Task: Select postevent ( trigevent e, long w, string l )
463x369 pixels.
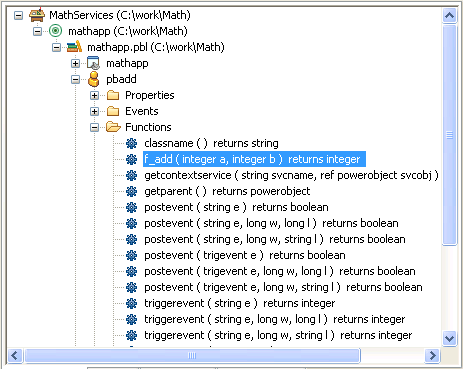Action: (283, 287)
